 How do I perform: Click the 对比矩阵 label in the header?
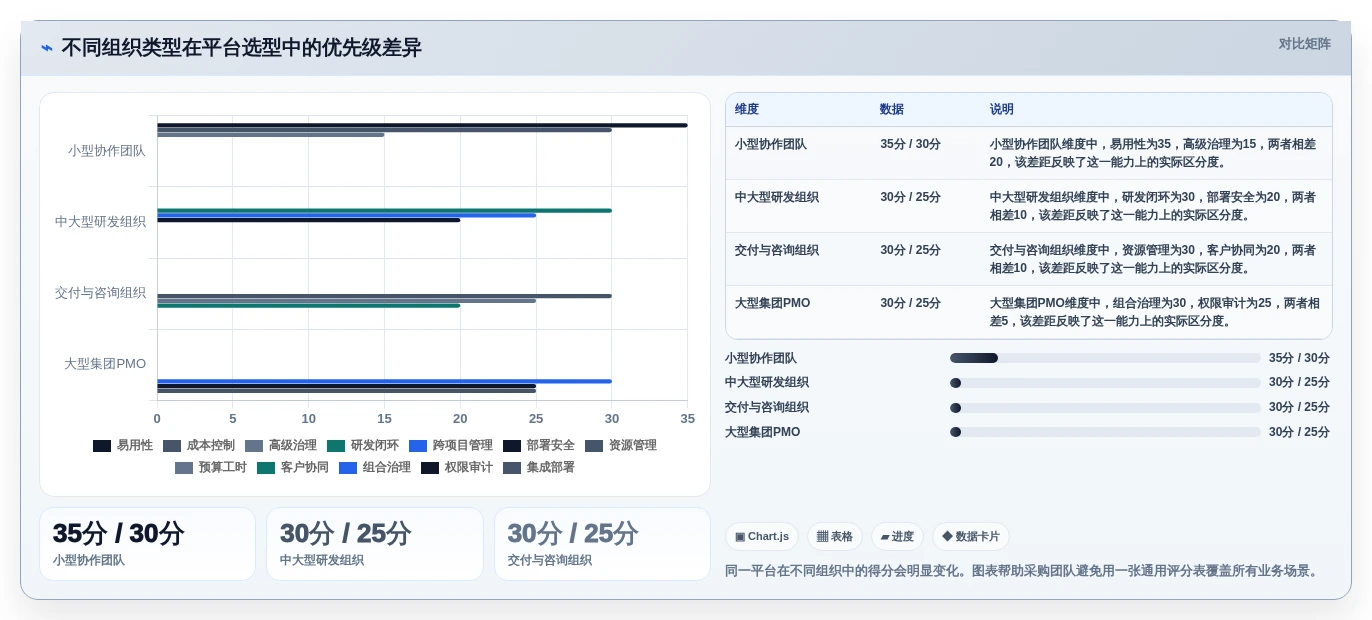point(1304,44)
